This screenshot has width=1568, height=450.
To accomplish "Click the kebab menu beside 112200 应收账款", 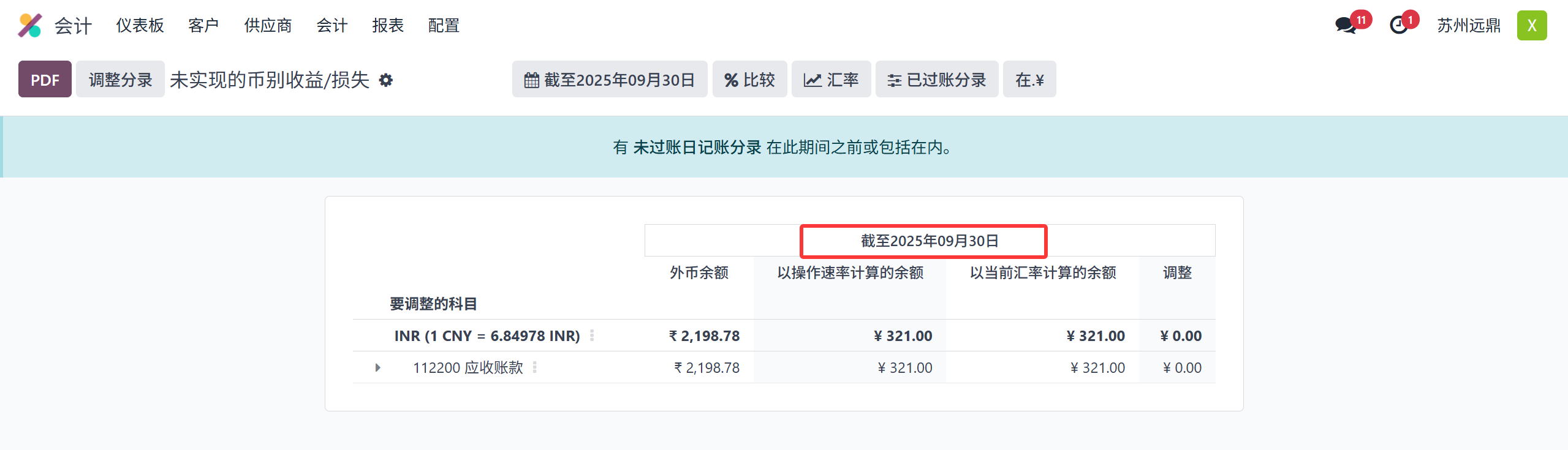I will coord(535,367).
